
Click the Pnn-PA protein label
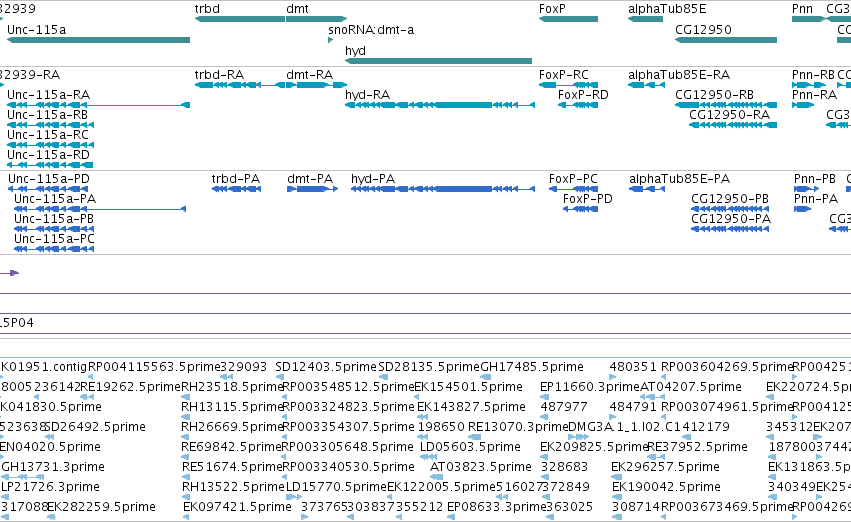[816, 199]
